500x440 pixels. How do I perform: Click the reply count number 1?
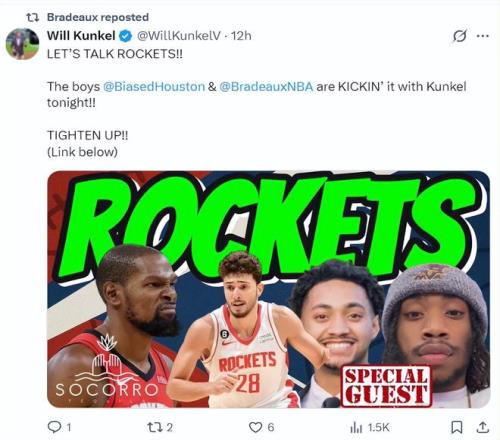(x=69, y=427)
